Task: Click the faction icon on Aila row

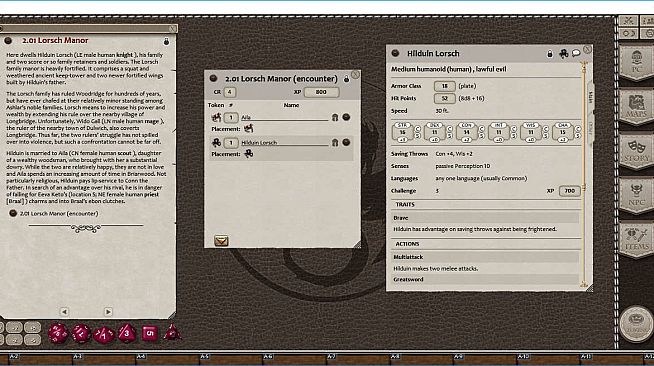Action: tap(335, 118)
